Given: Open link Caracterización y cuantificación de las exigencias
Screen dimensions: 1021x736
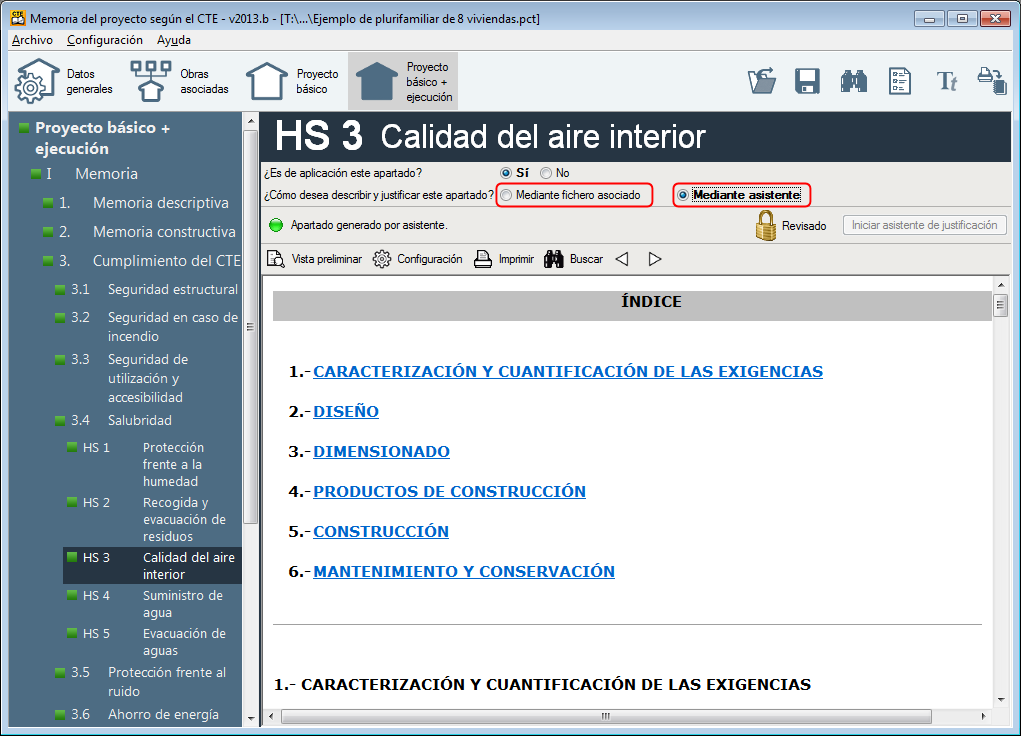Looking at the screenshot, I should pyautogui.click(x=568, y=371).
